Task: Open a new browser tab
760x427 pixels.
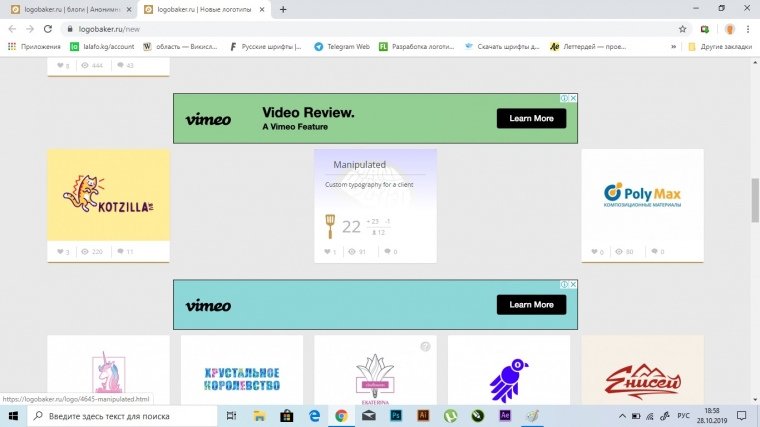Action: point(283,9)
